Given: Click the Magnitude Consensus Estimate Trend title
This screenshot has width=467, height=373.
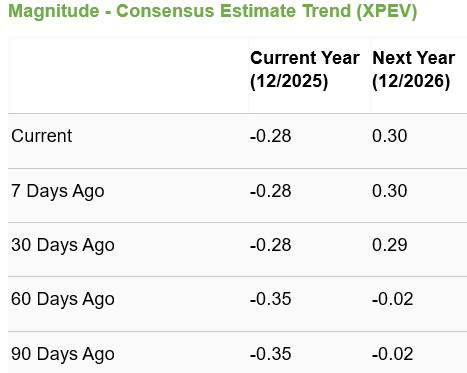Looking at the screenshot, I should click(x=212, y=11).
